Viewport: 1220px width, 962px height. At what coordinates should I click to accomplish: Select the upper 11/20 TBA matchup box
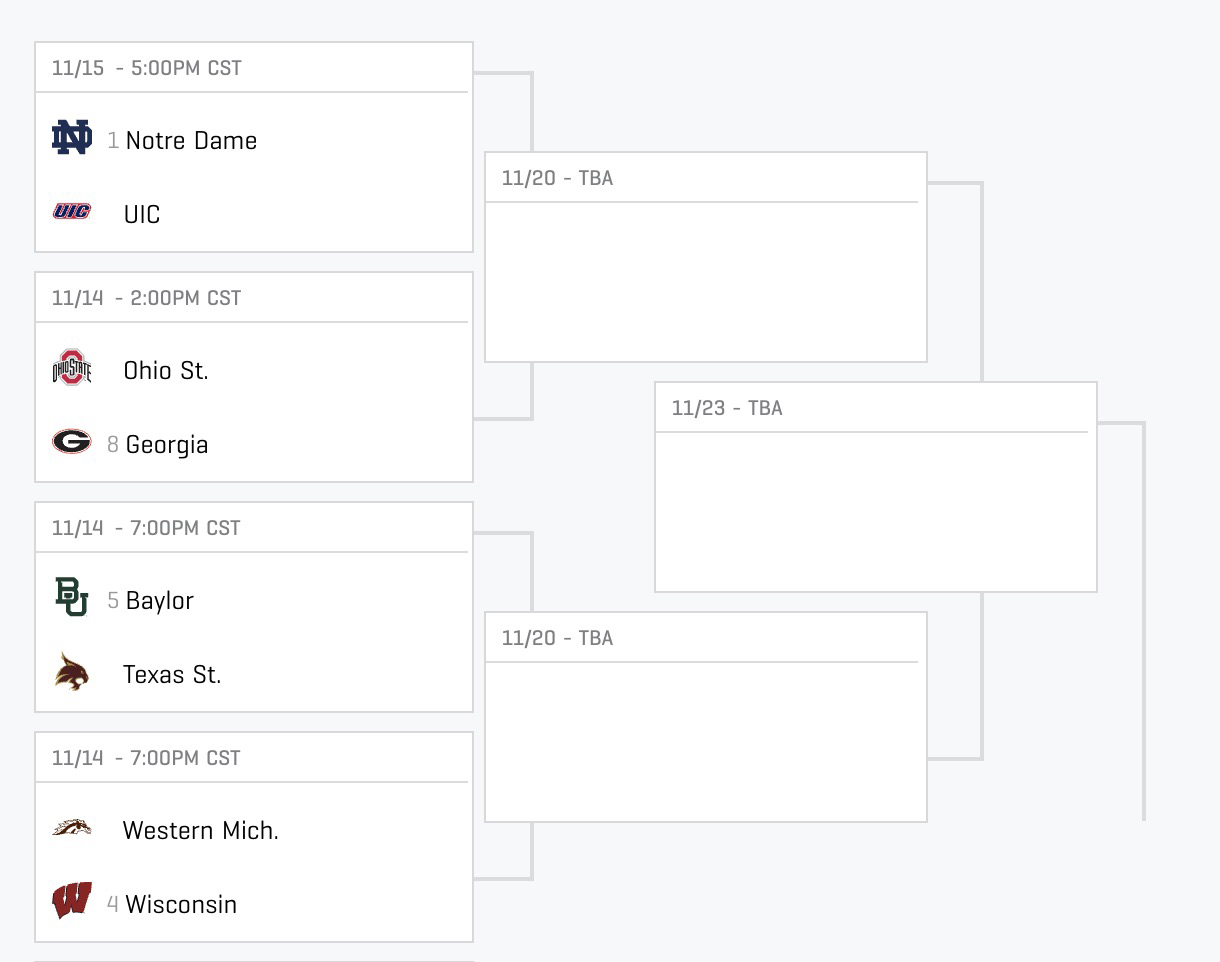pos(705,257)
